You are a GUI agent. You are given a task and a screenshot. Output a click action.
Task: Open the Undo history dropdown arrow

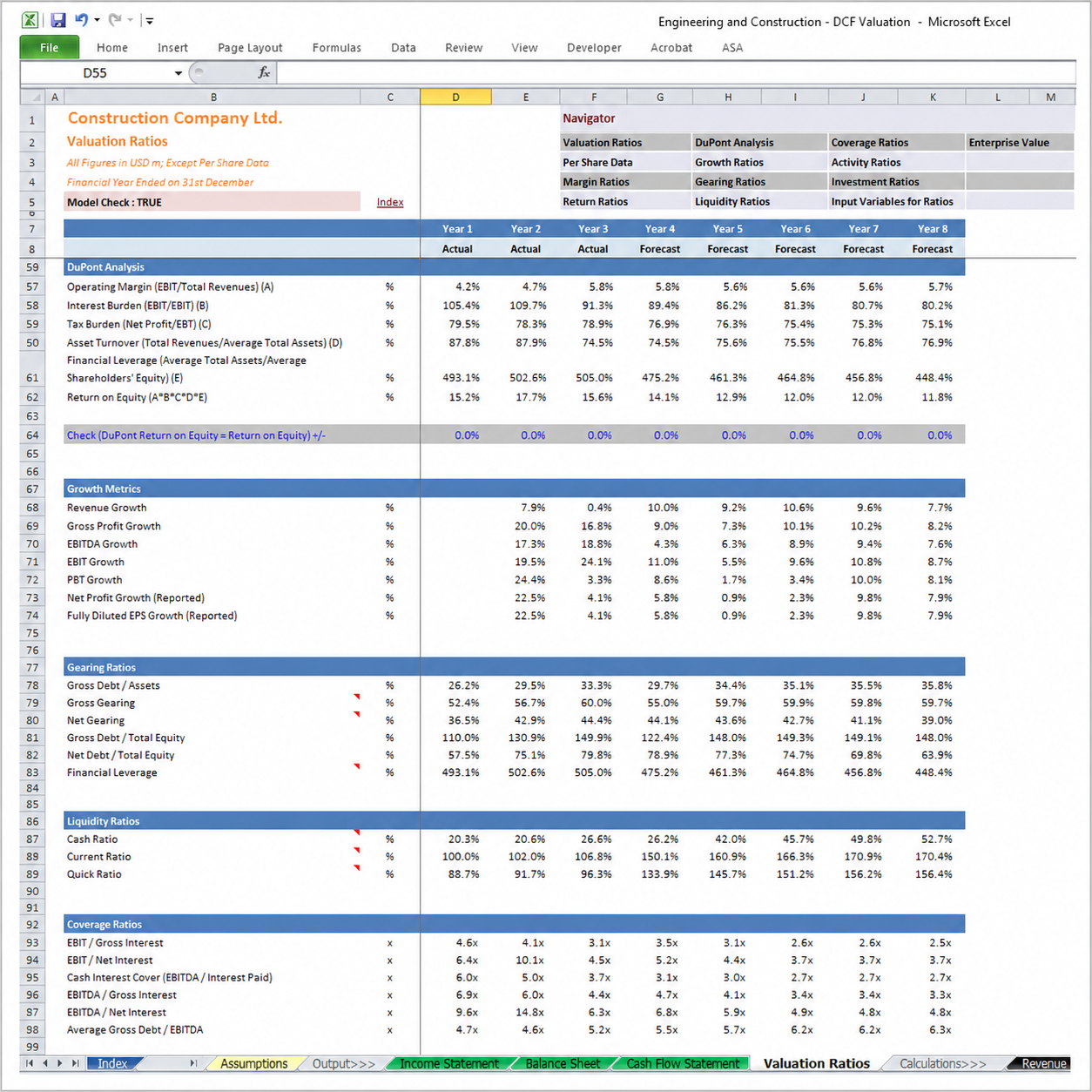[x=97, y=20]
